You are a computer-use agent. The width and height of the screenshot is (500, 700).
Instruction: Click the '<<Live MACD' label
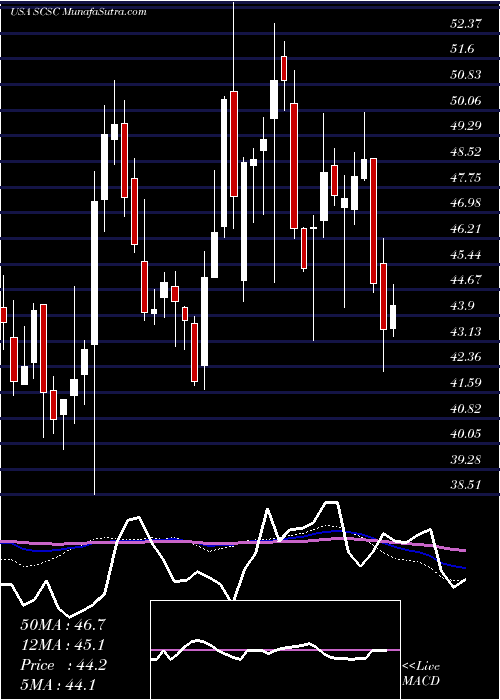(x=421, y=674)
